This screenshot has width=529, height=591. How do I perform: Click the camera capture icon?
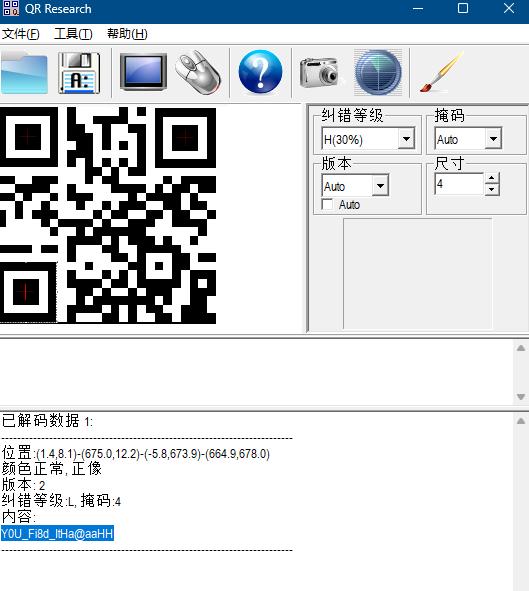pos(321,72)
